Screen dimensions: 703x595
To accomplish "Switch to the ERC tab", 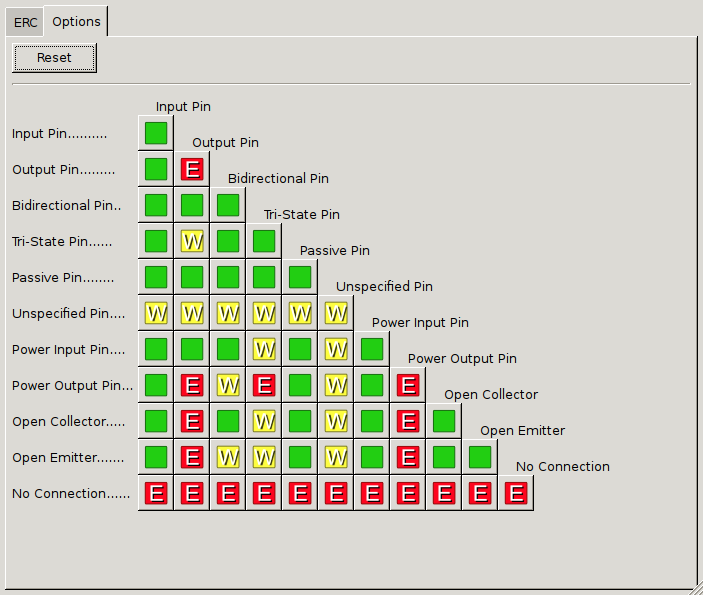I will (25, 21).
